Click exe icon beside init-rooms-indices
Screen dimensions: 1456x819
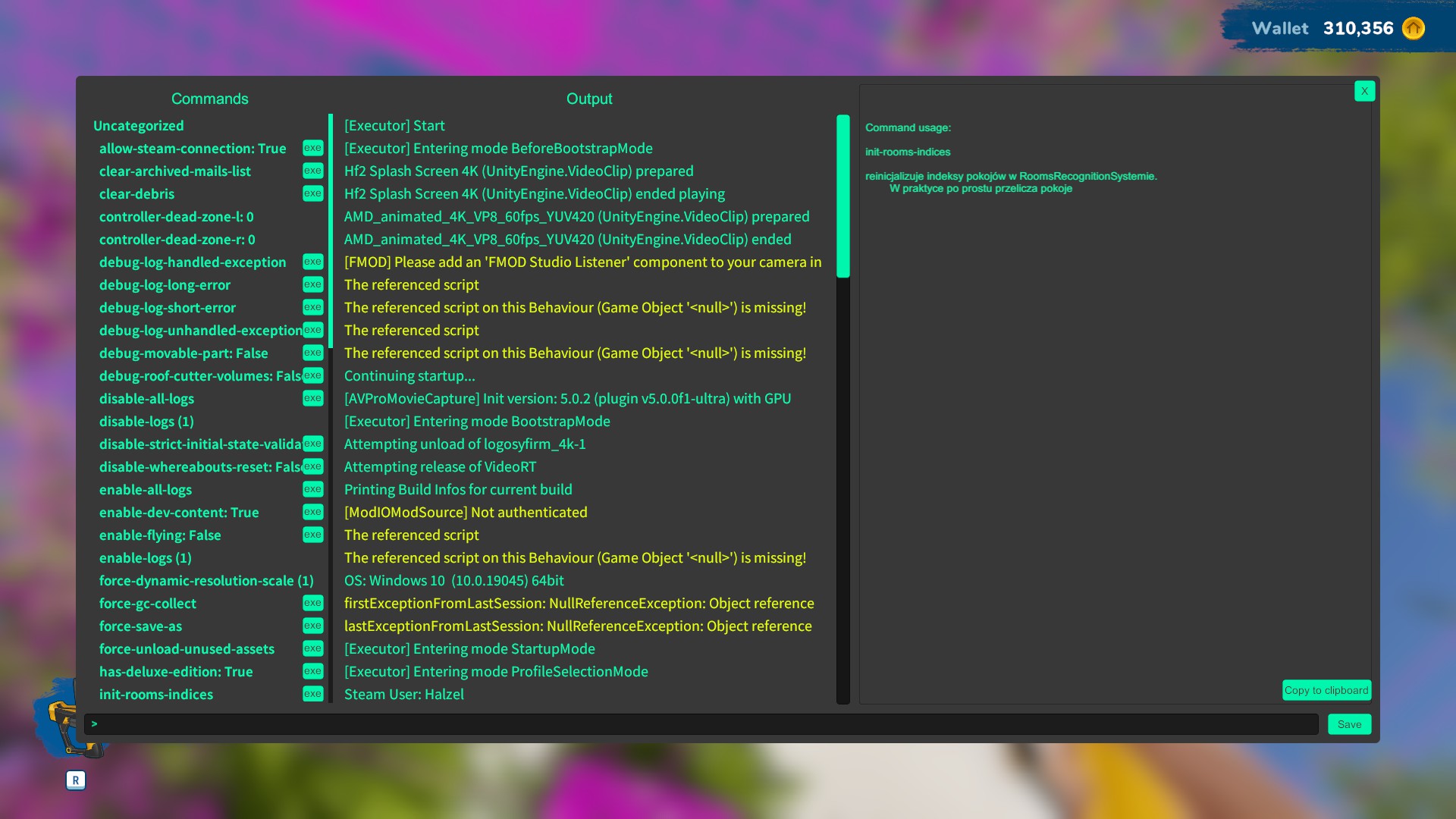coord(312,694)
